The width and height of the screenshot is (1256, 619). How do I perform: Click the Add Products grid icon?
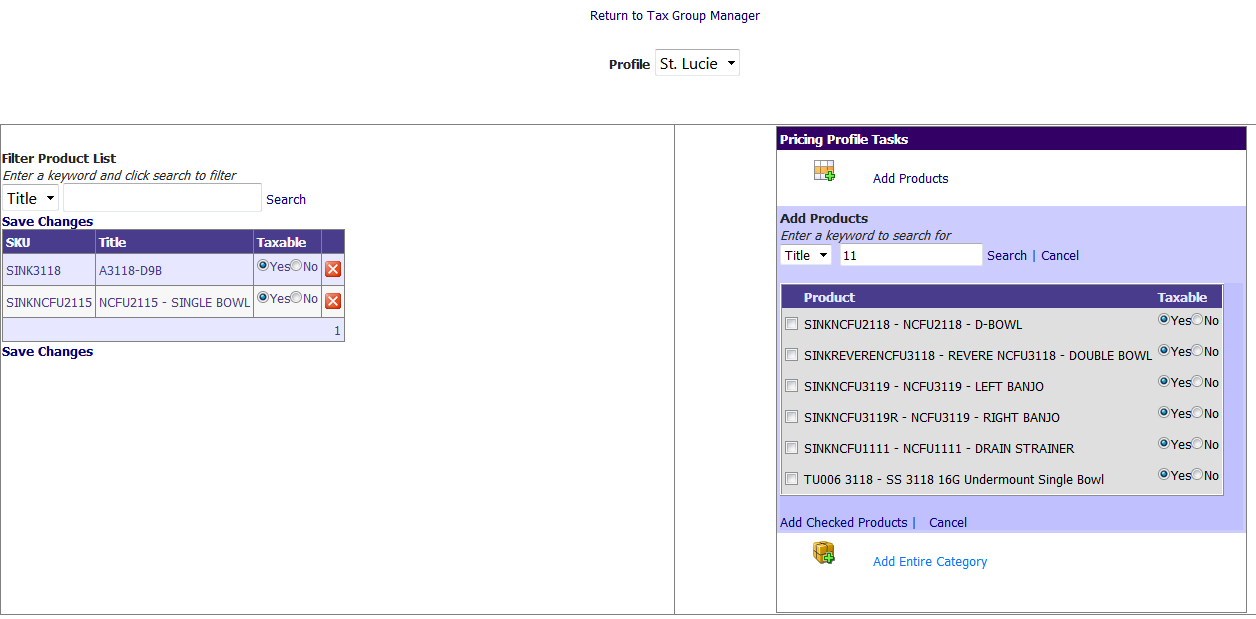tap(824, 171)
